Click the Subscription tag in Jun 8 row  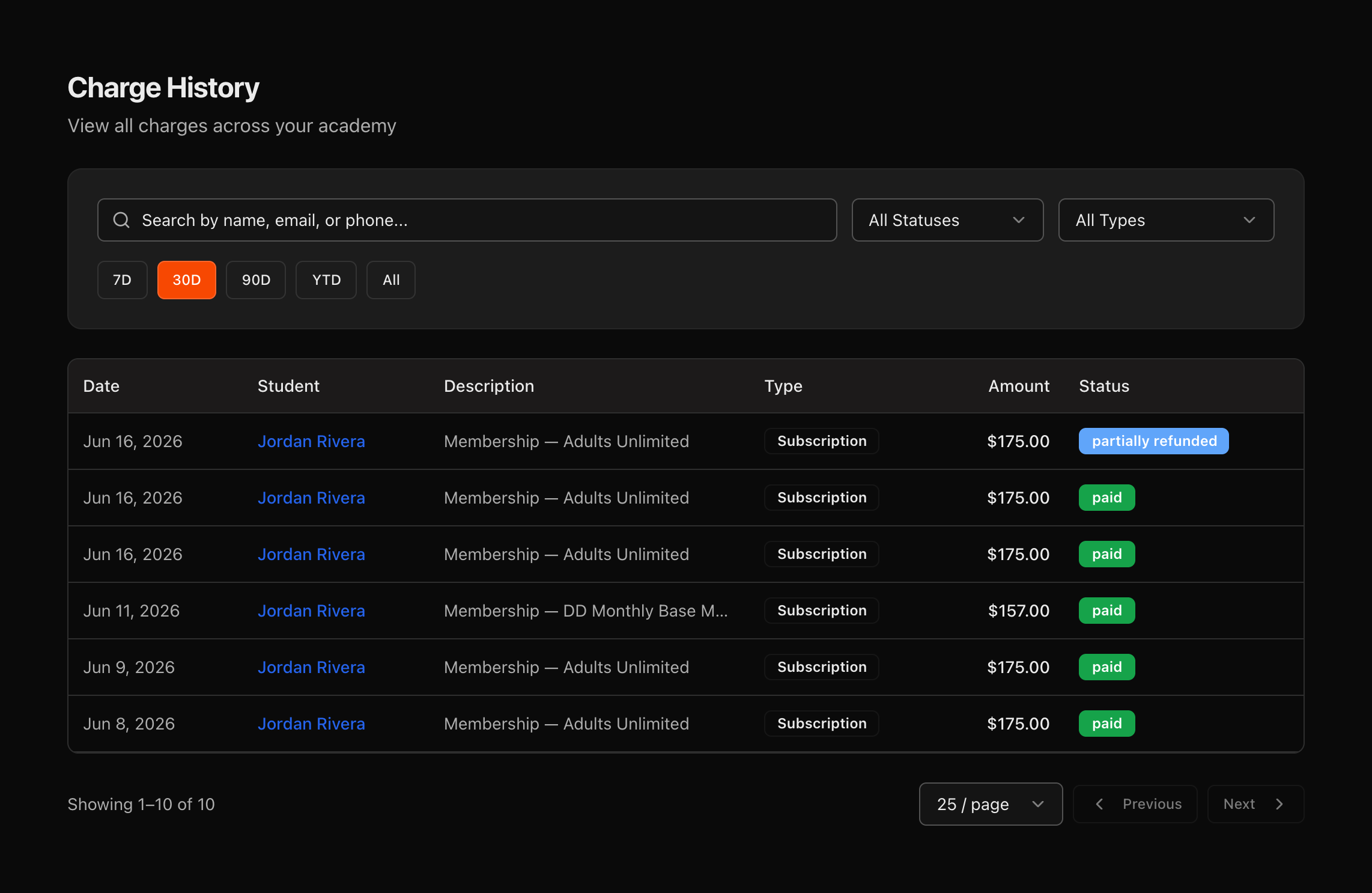click(x=822, y=724)
